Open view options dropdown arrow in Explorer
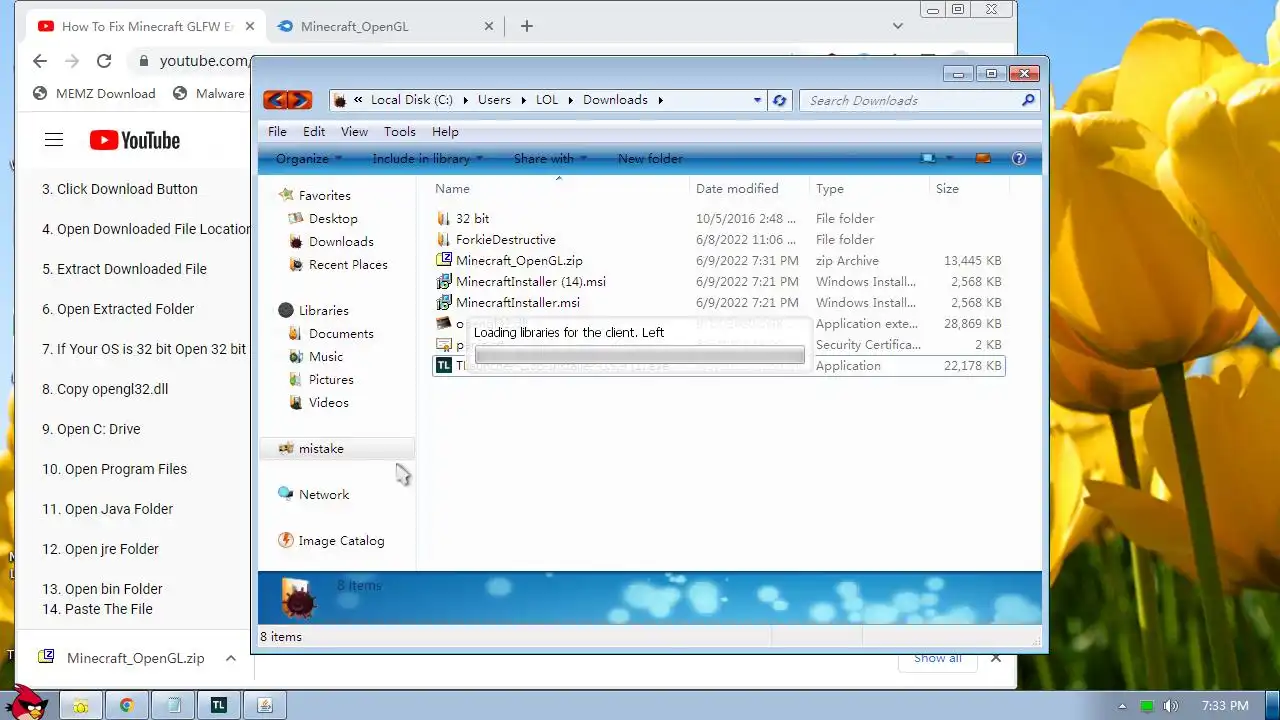This screenshot has height=720, width=1280. [949, 158]
